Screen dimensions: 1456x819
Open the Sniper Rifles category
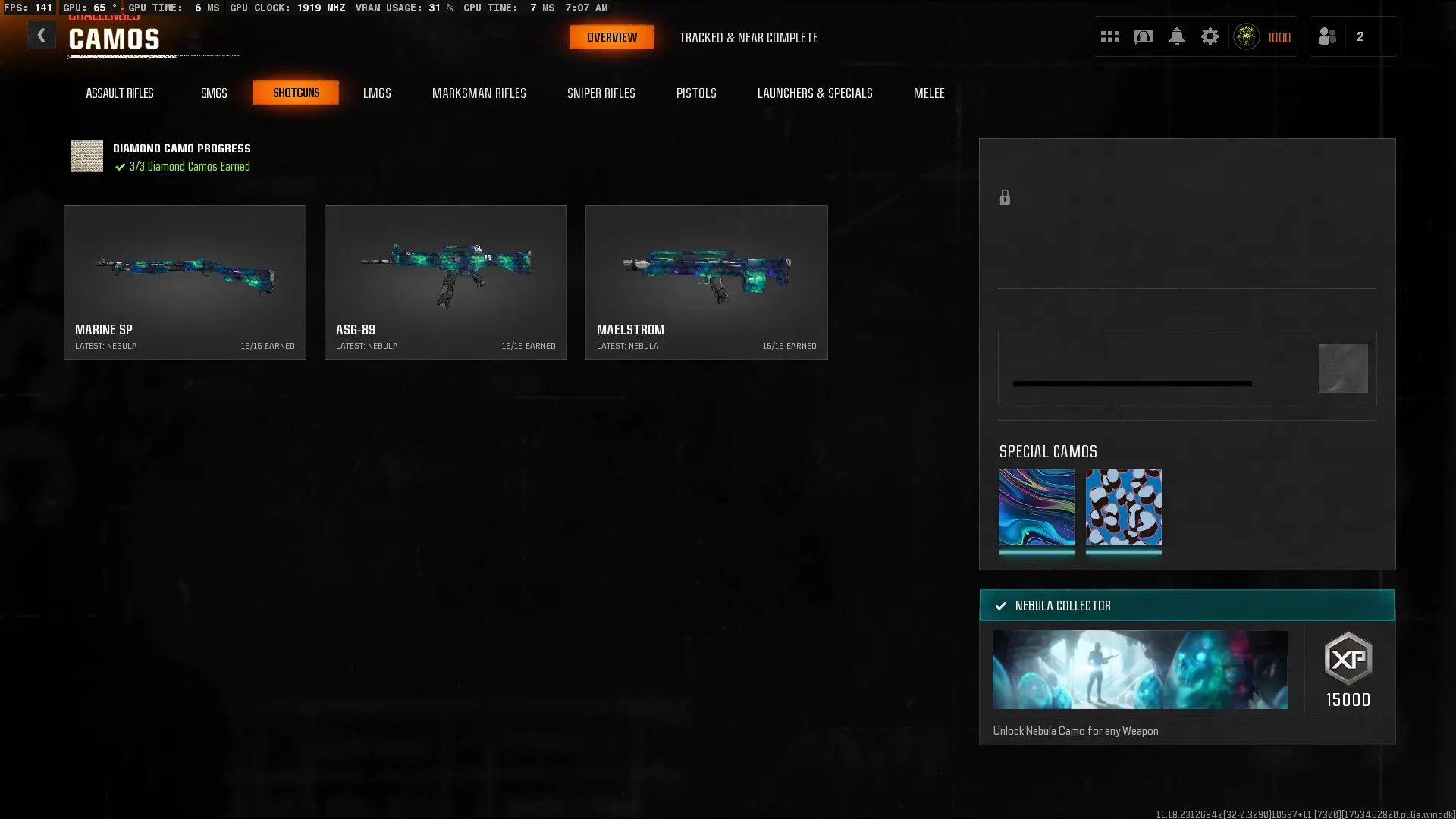(x=601, y=93)
